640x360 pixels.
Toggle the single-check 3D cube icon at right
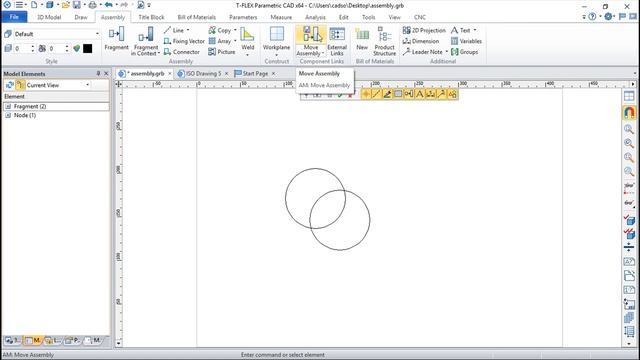click(x=629, y=220)
